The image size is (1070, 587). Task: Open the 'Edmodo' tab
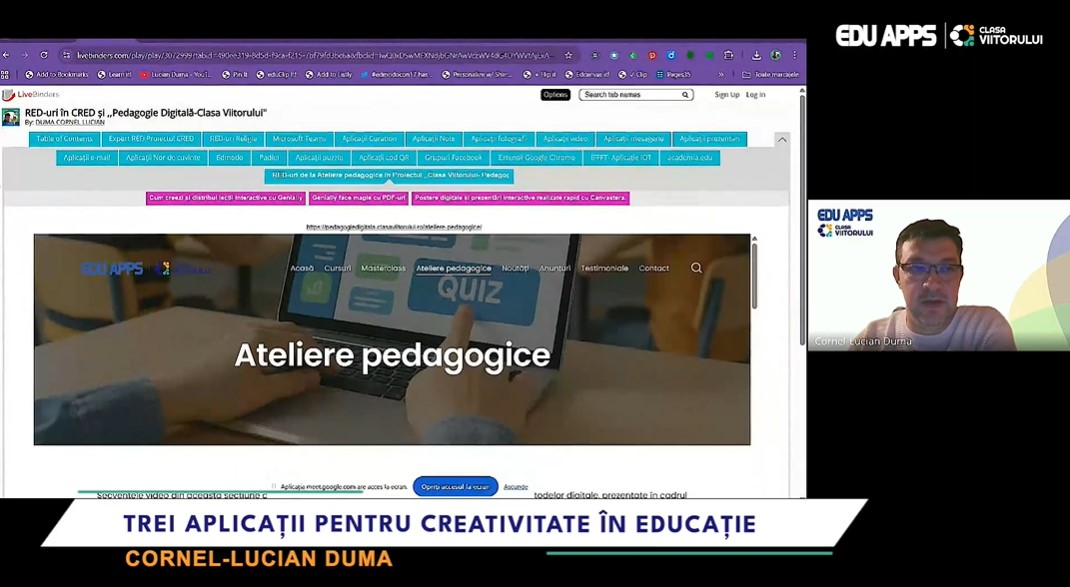click(229, 158)
